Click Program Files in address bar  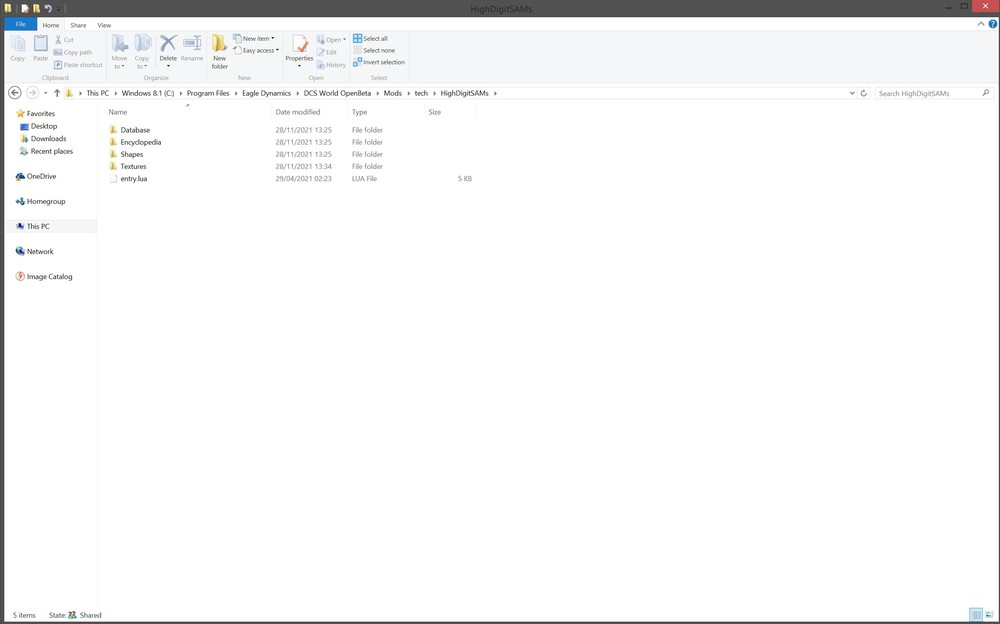pyautogui.click(x=208, y=93)
